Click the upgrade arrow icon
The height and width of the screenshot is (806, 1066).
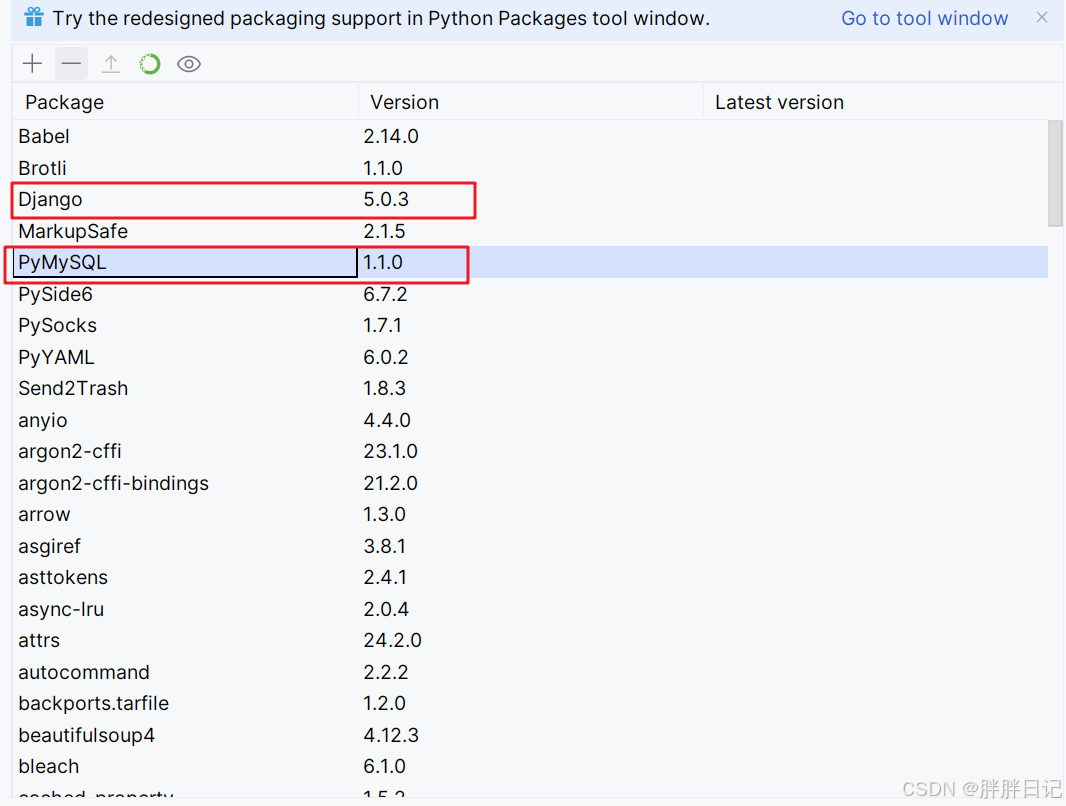[111, 64]
